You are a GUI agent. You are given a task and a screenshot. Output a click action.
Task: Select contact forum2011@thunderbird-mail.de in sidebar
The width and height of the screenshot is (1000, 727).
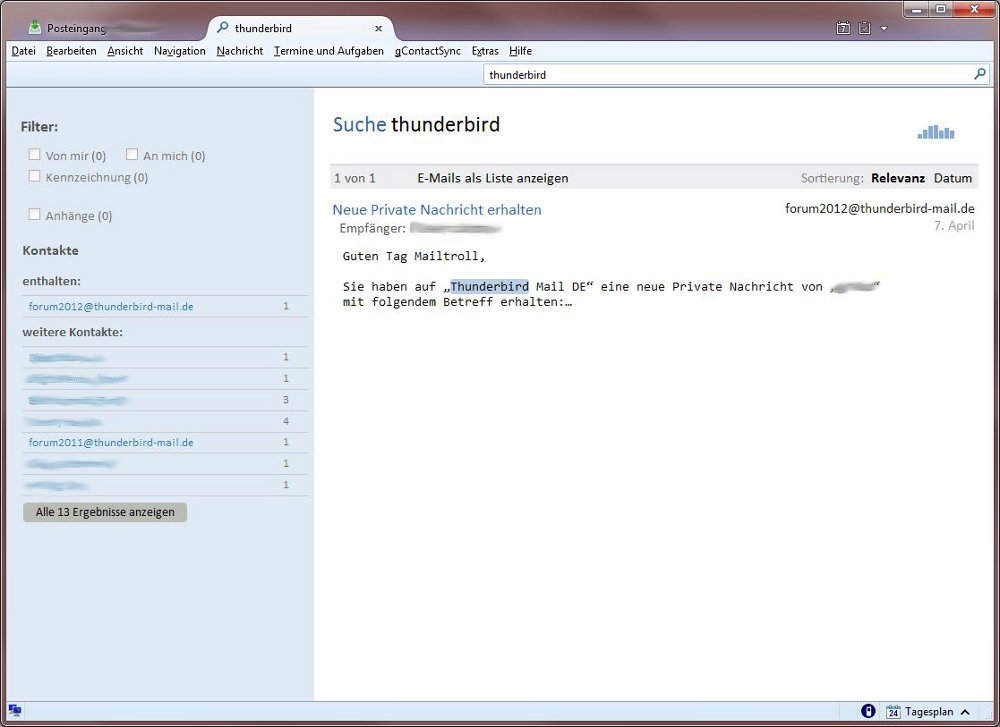(x=111, y=442)
